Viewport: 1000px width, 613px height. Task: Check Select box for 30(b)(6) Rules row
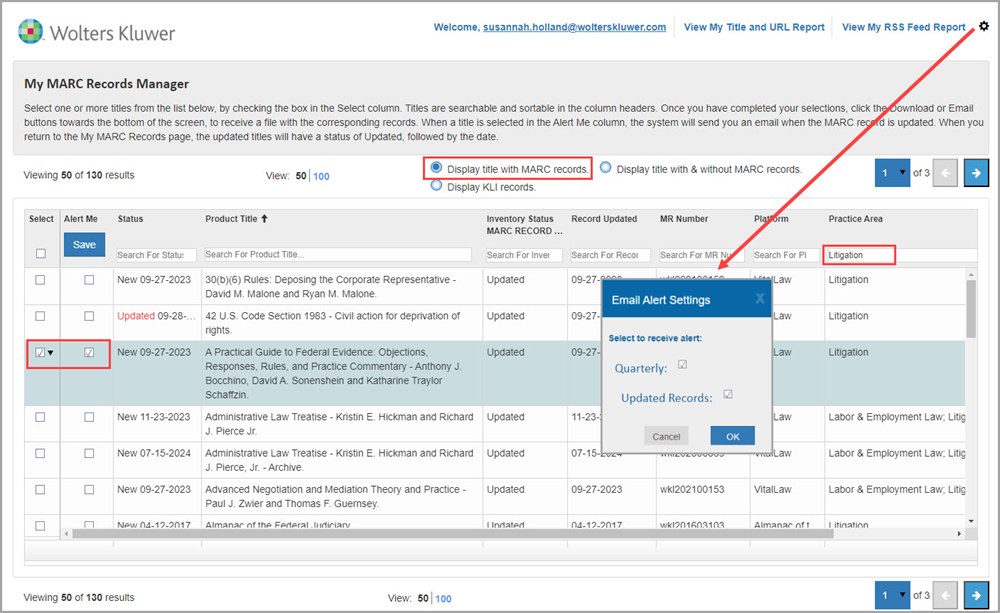40,279
